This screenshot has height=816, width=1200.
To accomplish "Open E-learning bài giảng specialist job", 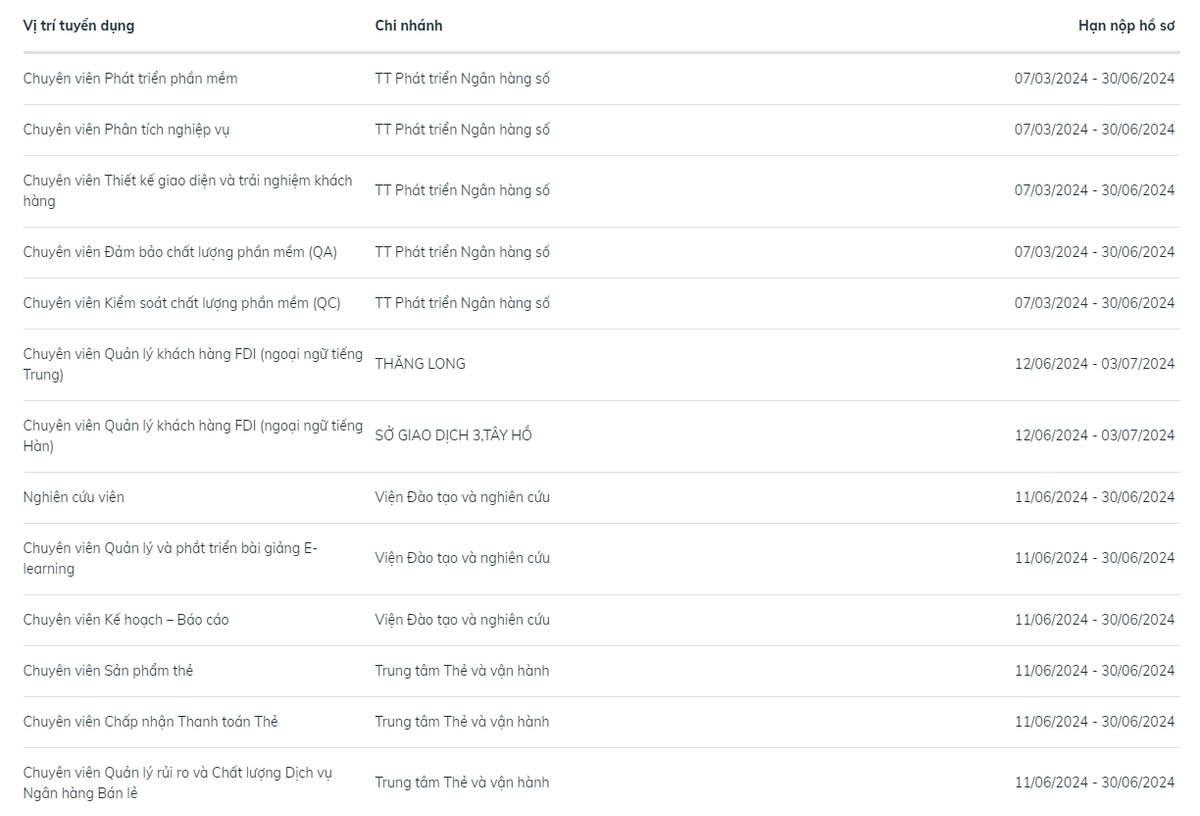I will point(170,558).
